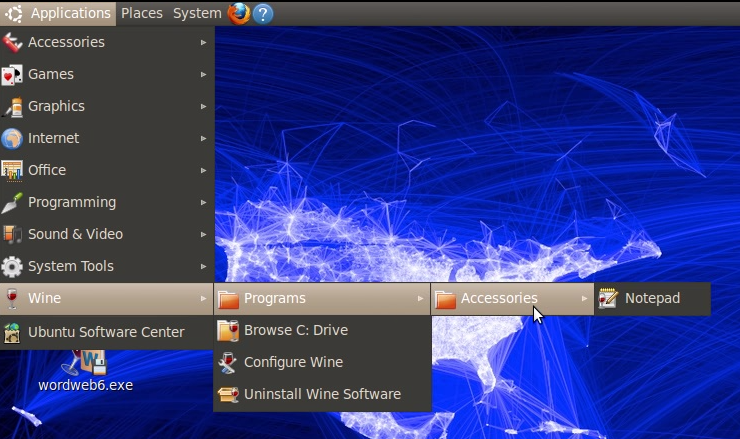
Task: Open the Internet category
Action: tap(107, 138)
